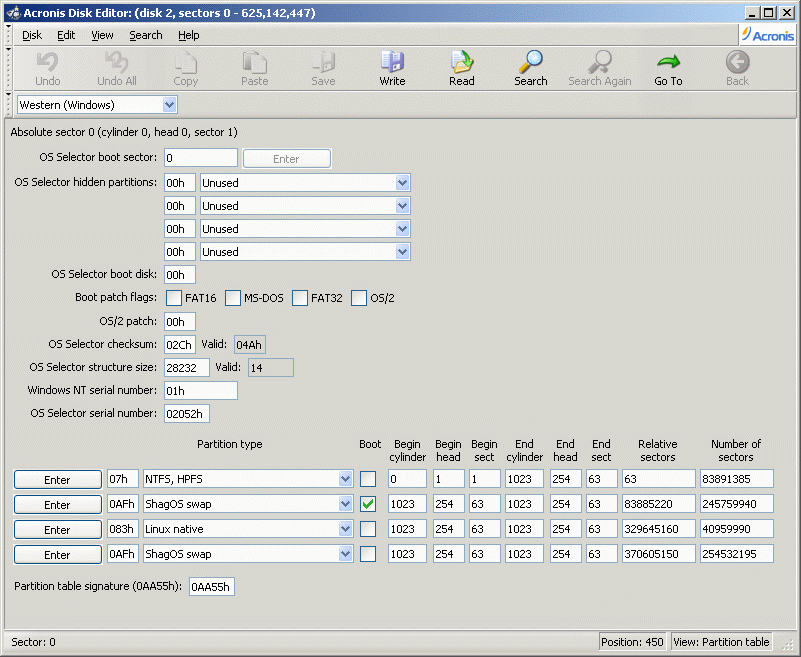Click the OS Selector boot disk 00h field
This screenshot has width=801, height=657.
[x=180, y=274]
